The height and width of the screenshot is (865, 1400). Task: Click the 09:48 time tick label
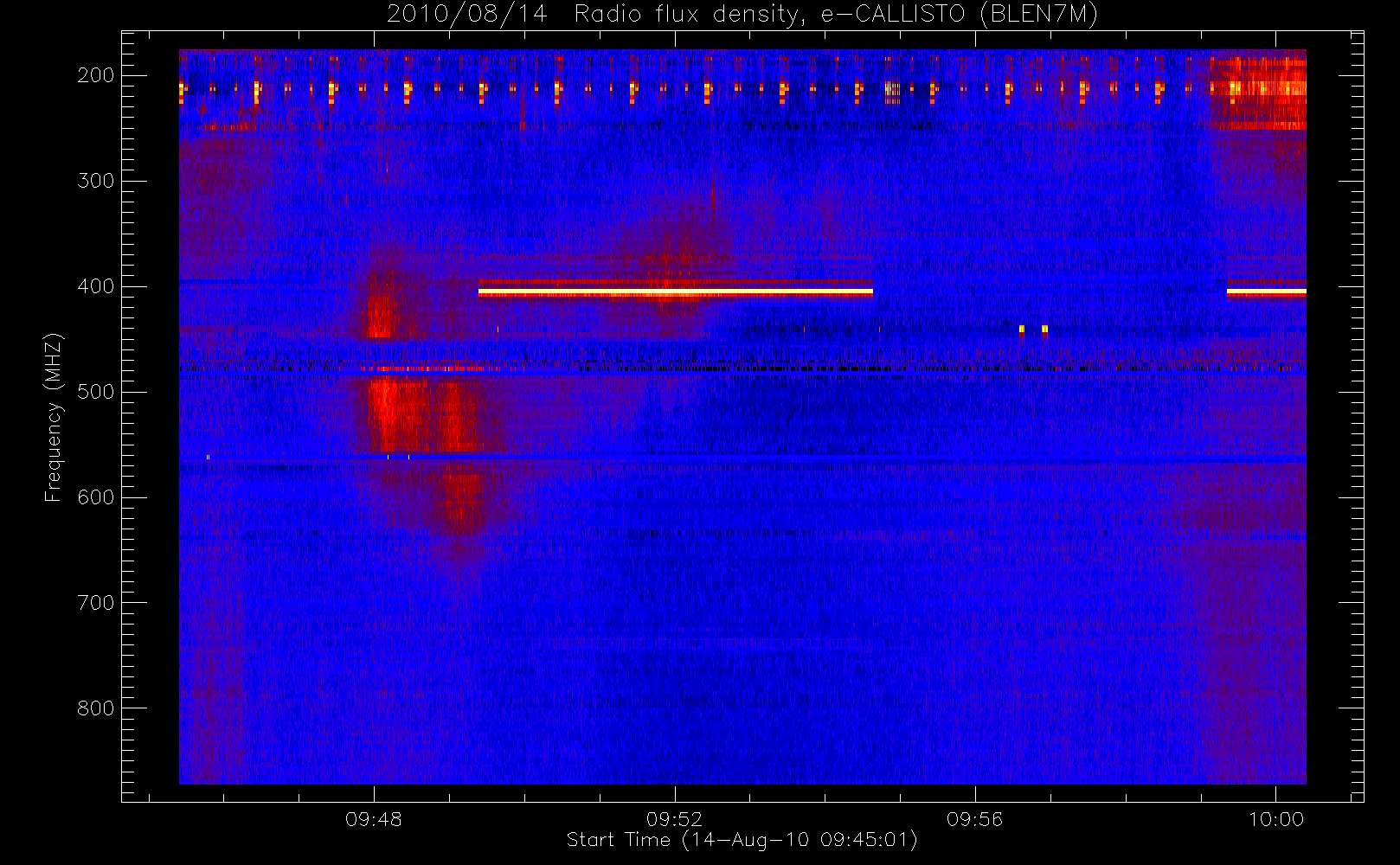pyautogui.click(x=374, y=819)
